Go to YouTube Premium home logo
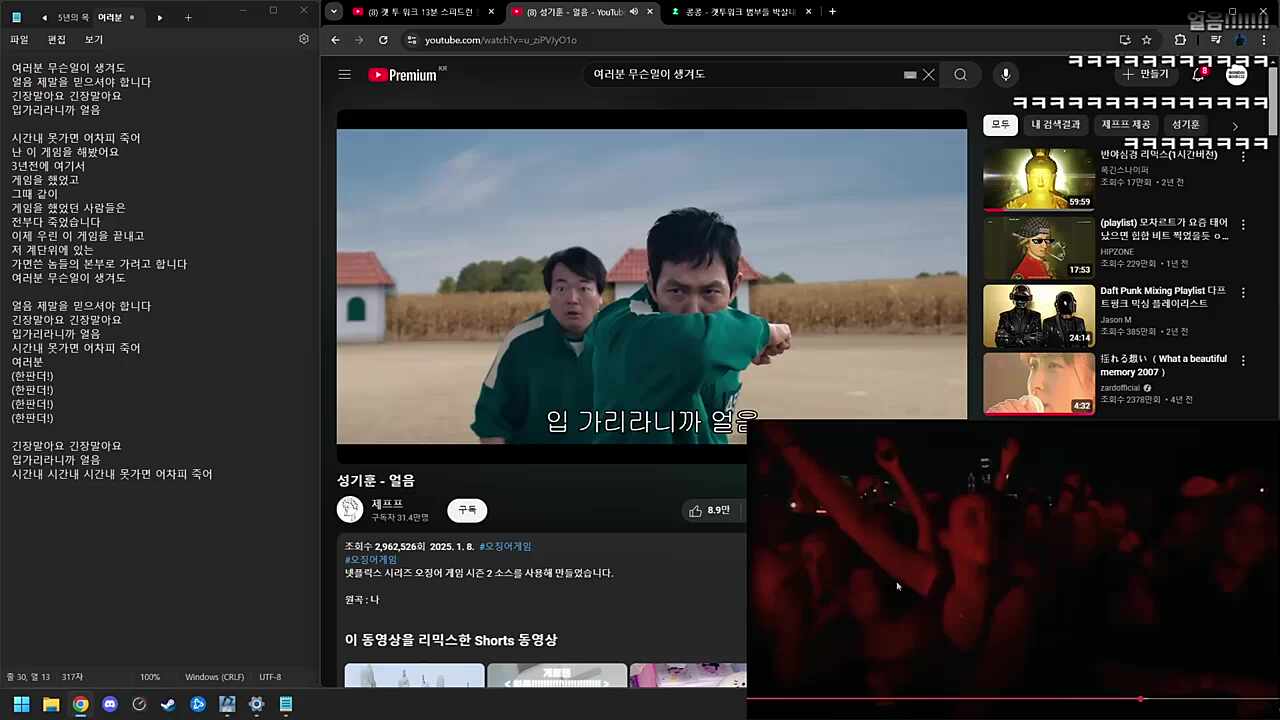 pos(402,75)
